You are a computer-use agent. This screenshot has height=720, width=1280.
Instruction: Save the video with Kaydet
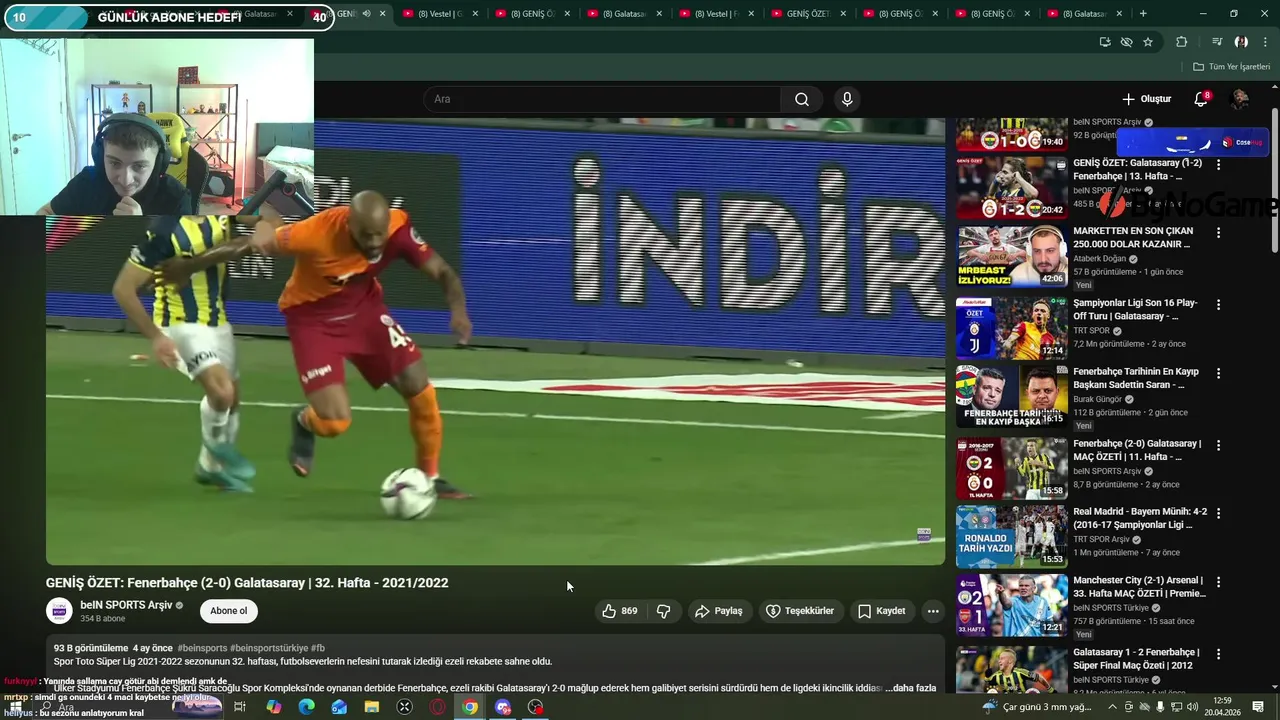tap(881, 611)
